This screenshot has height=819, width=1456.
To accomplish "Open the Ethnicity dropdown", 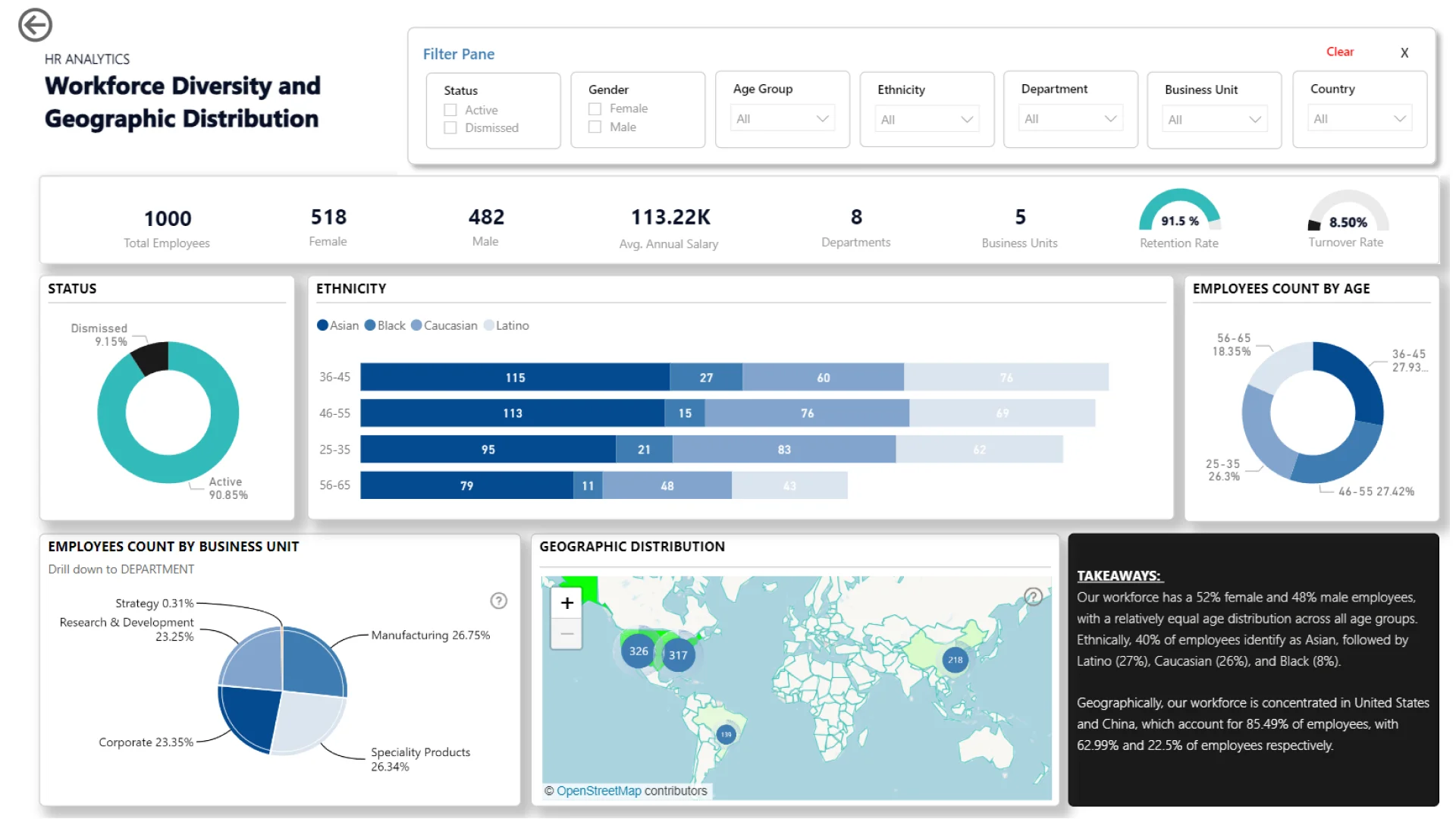I will 927,120.
